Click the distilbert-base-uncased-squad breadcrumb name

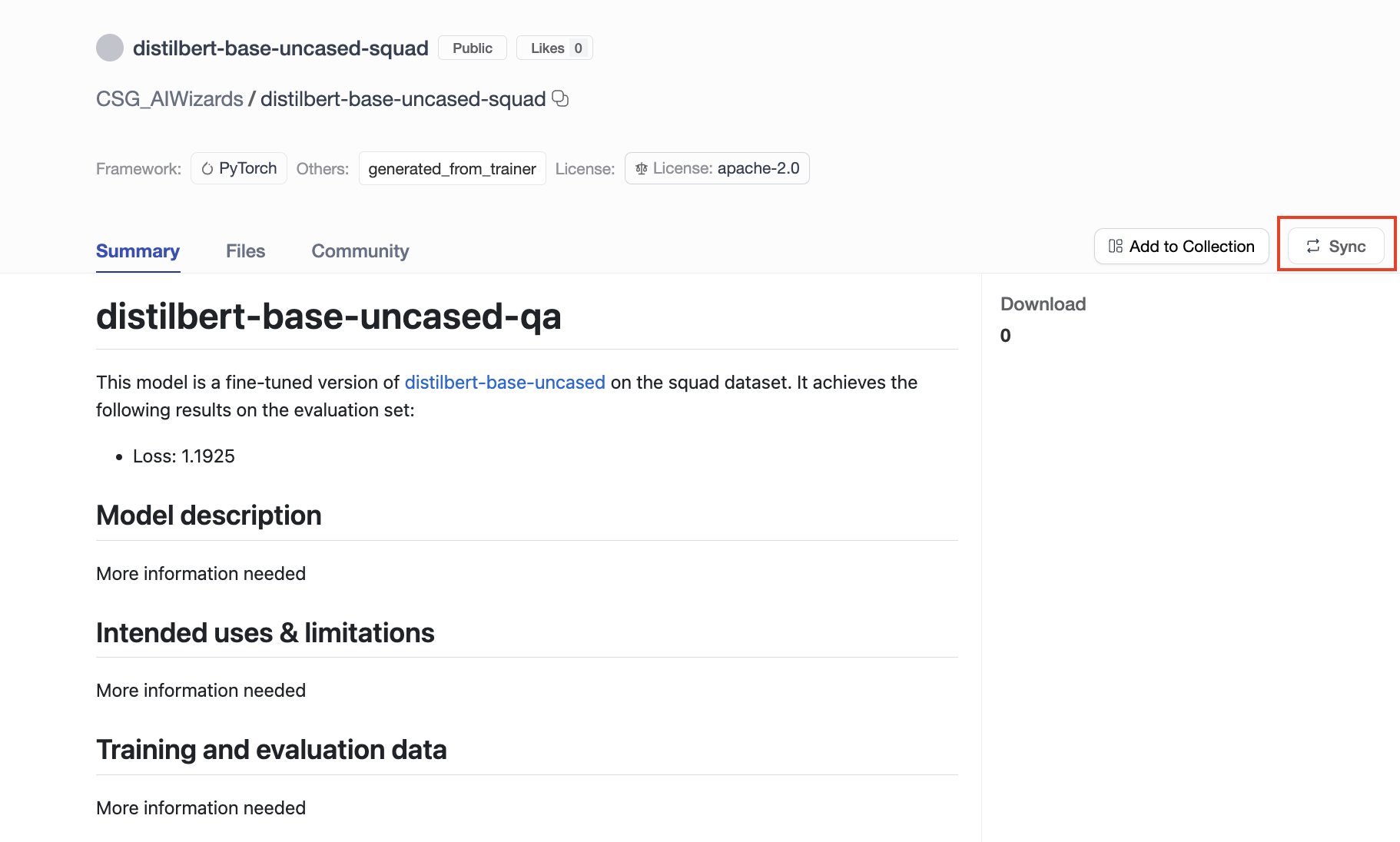[403, 99]
